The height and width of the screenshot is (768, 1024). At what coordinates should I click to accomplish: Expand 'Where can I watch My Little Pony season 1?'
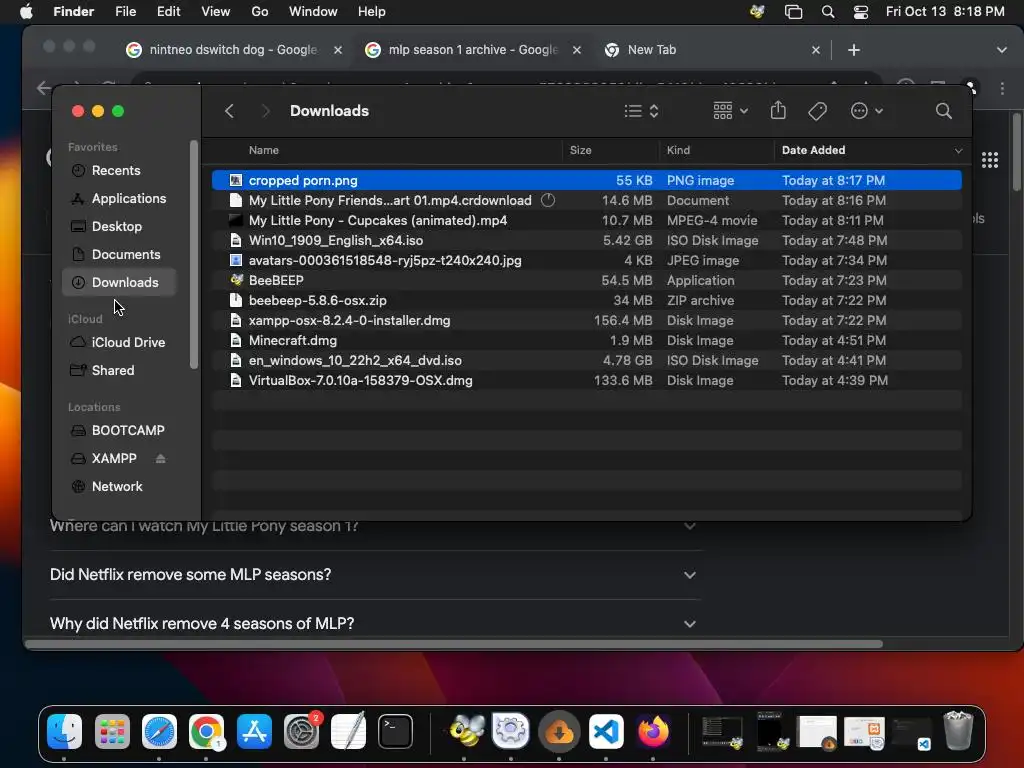(374, 526)
